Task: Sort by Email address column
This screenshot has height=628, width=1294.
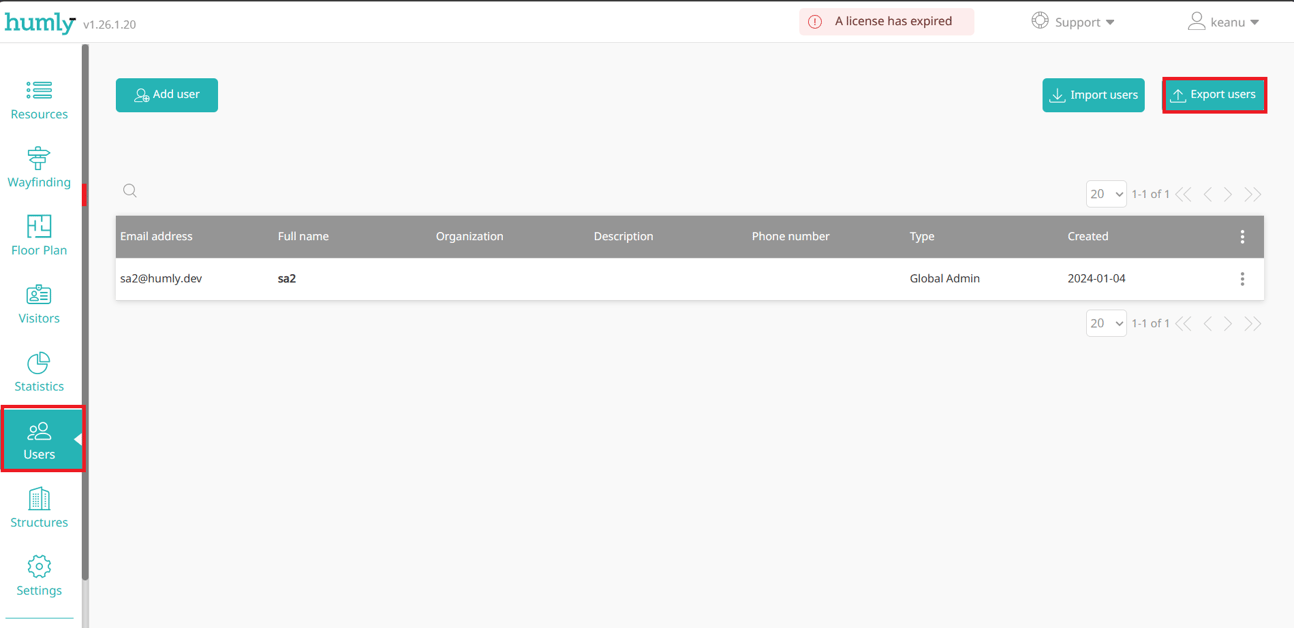Action: [156, 237]
